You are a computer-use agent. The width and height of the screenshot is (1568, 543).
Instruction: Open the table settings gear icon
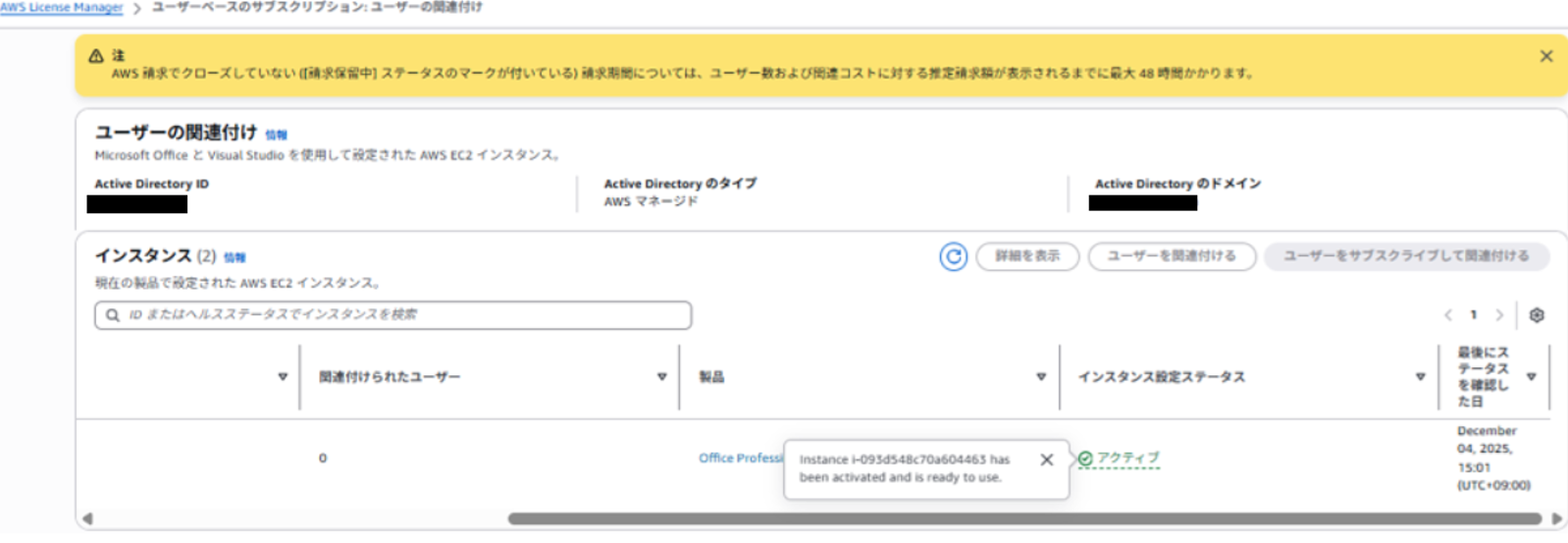tap(1537, 315)
